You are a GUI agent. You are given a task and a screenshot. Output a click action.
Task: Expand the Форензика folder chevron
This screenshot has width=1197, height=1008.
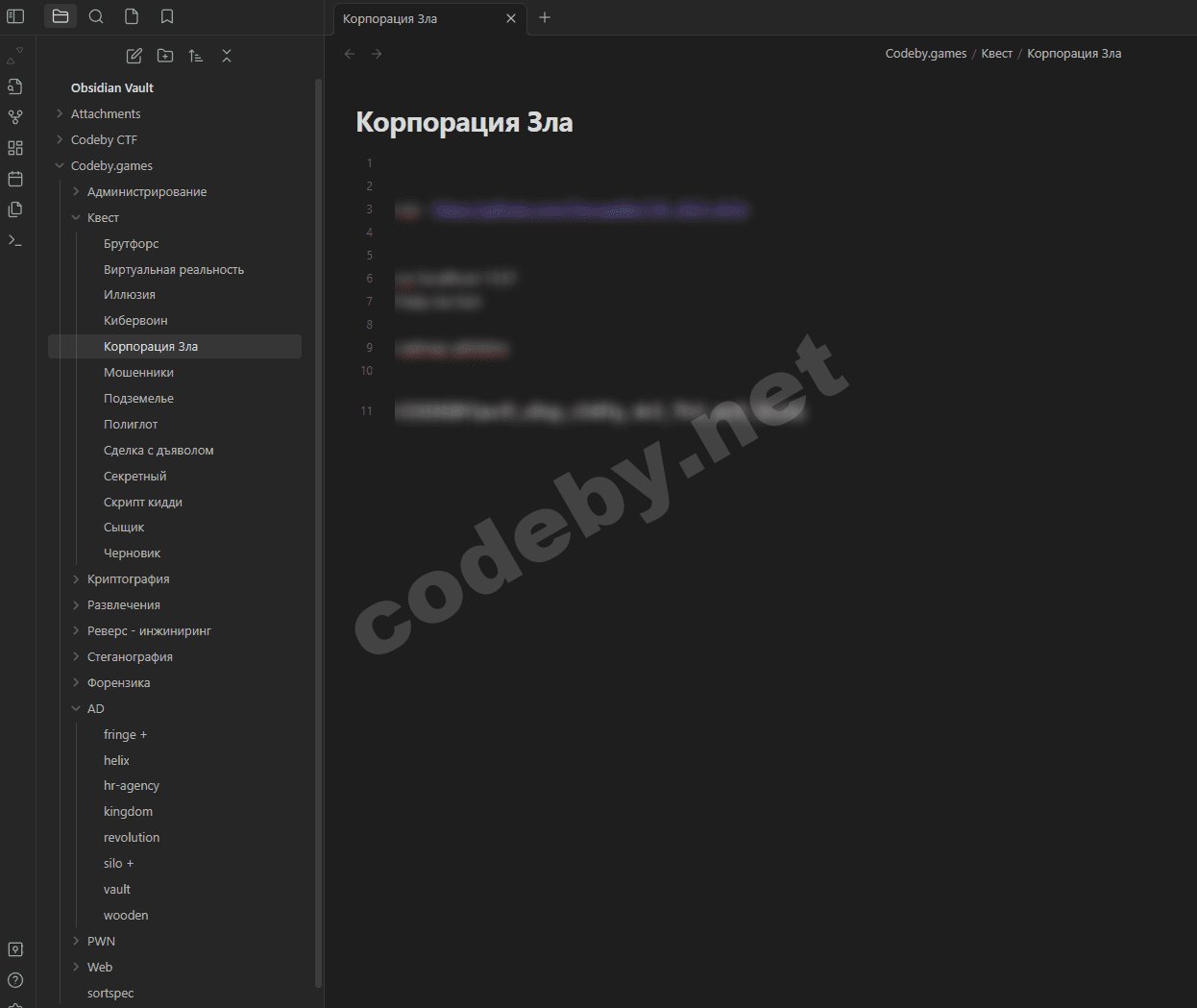[76, 682]
